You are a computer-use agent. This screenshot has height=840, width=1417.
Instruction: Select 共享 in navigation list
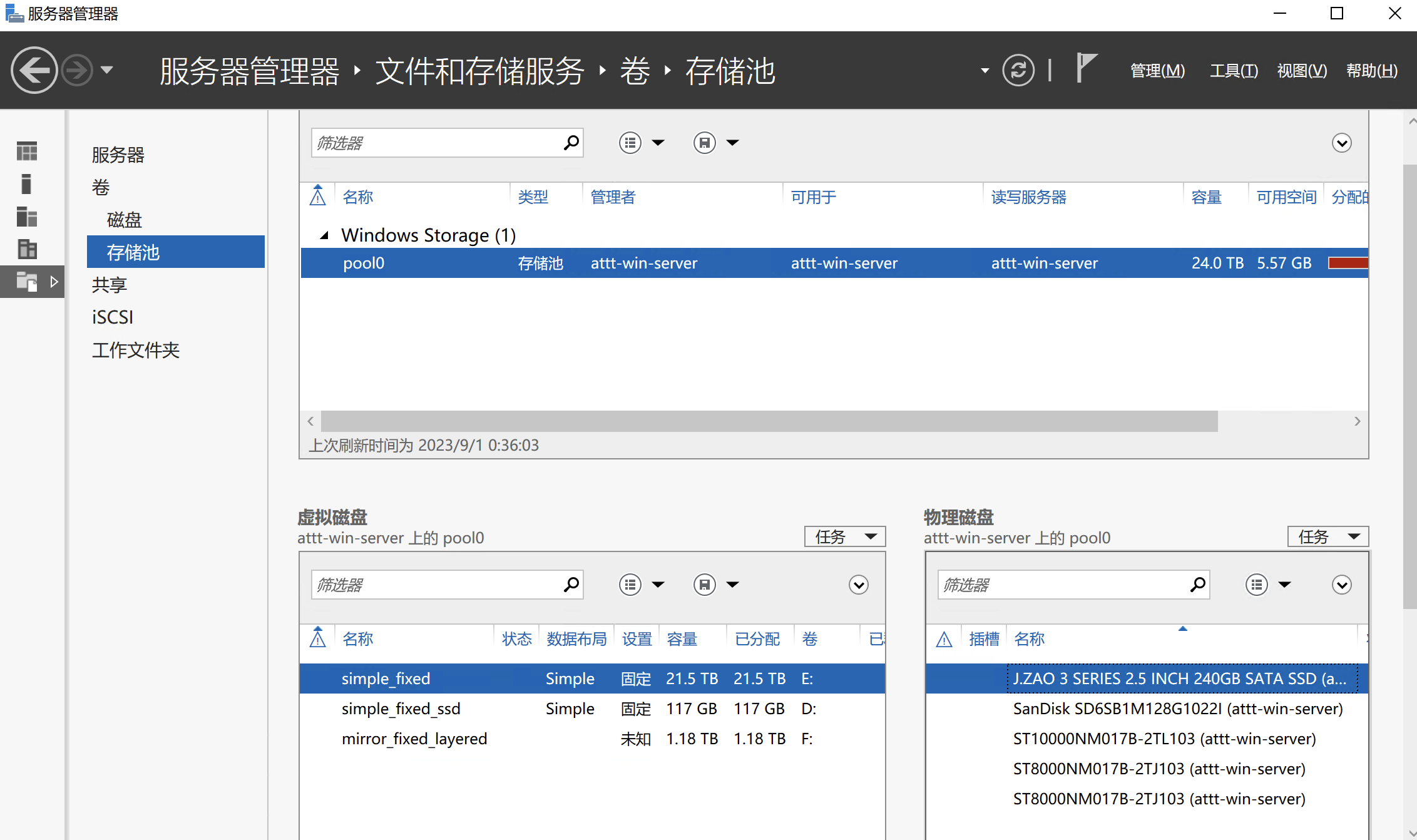(x=110, y=285)
